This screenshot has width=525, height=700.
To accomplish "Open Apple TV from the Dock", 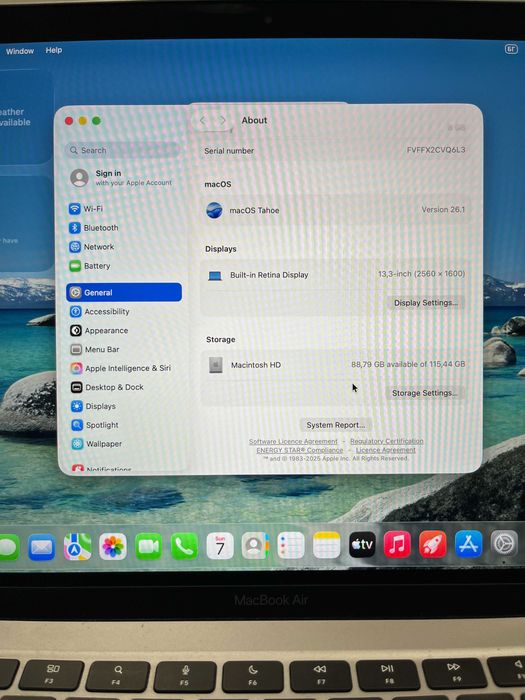I will click(362, 545).
